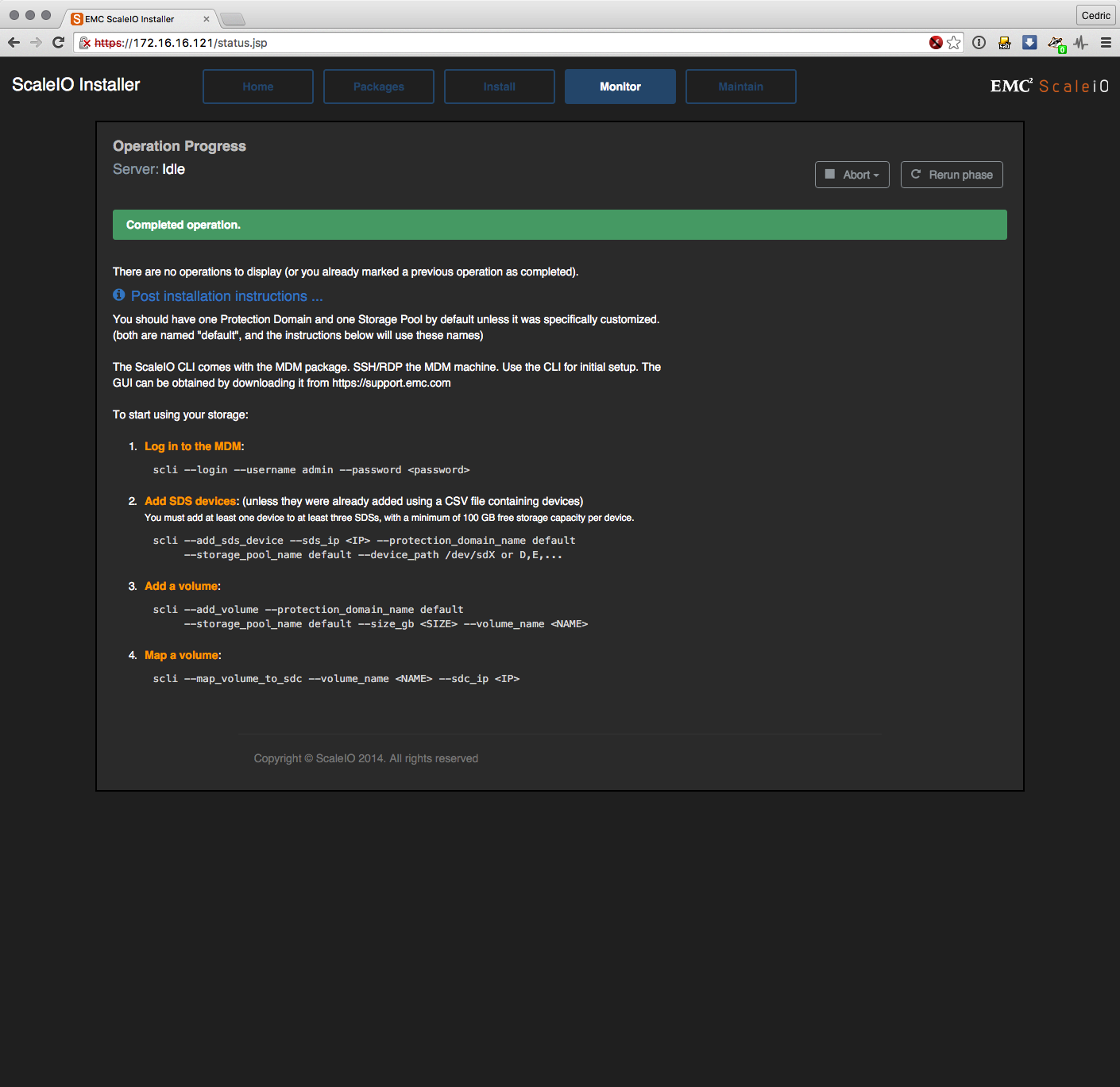The width and height of the screenshot is (1120, 1087).
Task: Open the Packages tab
Action: [379, 87]
